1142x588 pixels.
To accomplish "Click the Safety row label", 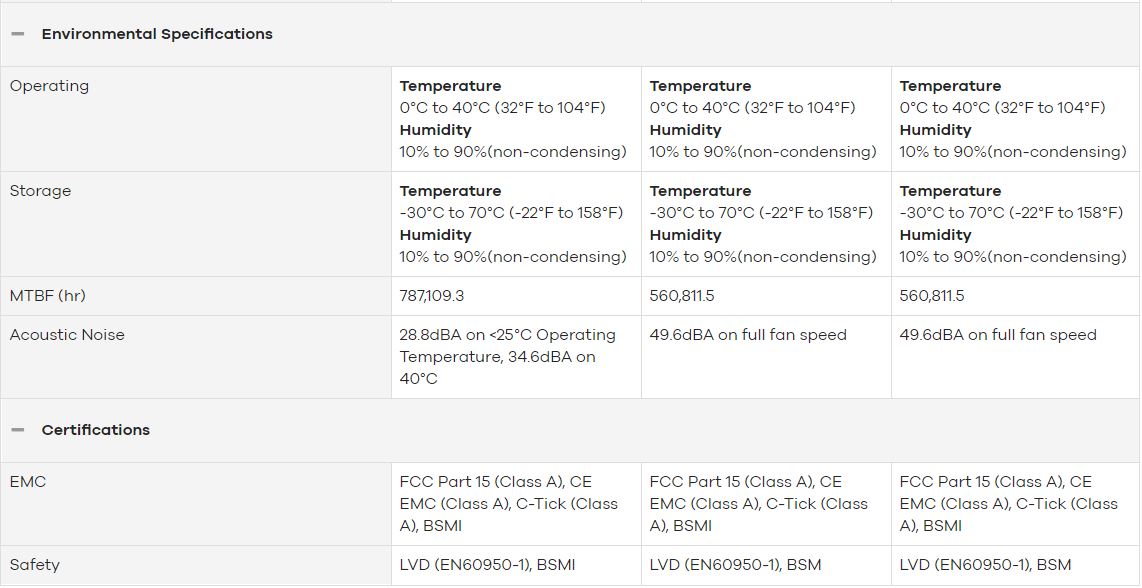I will point(34,565).
